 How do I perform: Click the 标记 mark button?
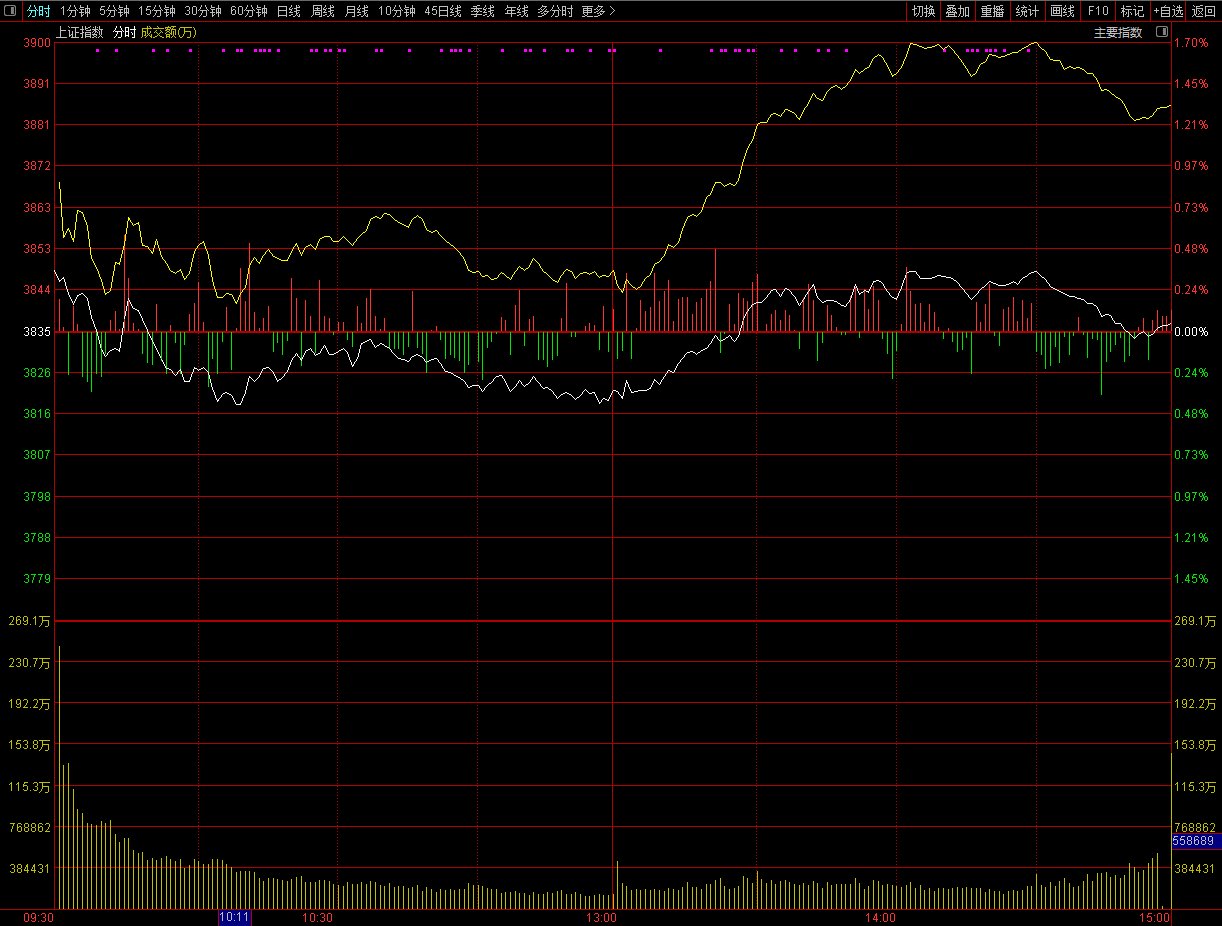(1132, 11)
